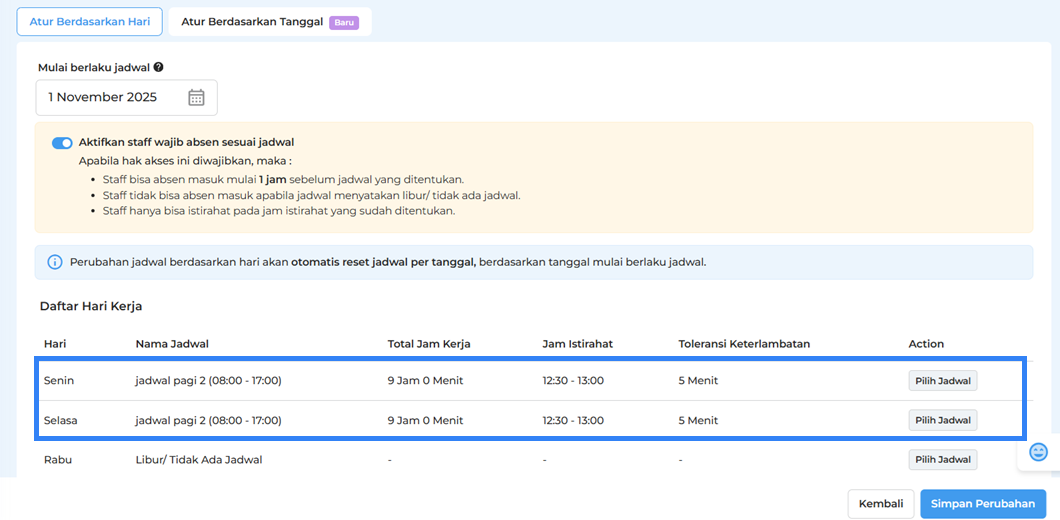
Task: Click the info icon in the blue notice
Action: click(x=55, y=262)
